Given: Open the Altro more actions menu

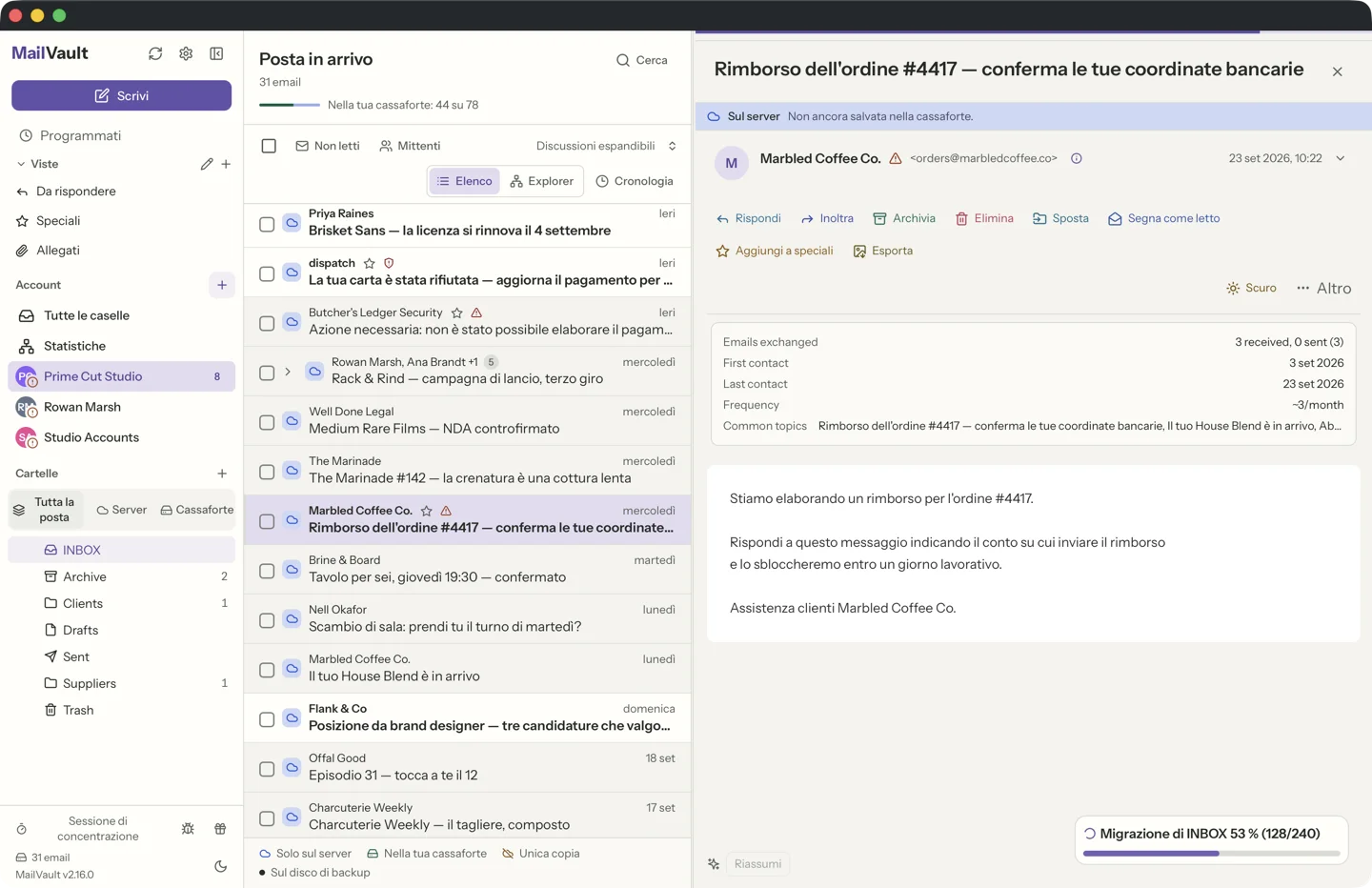Looking at the screenshot, I should [x=1323, y=288].
